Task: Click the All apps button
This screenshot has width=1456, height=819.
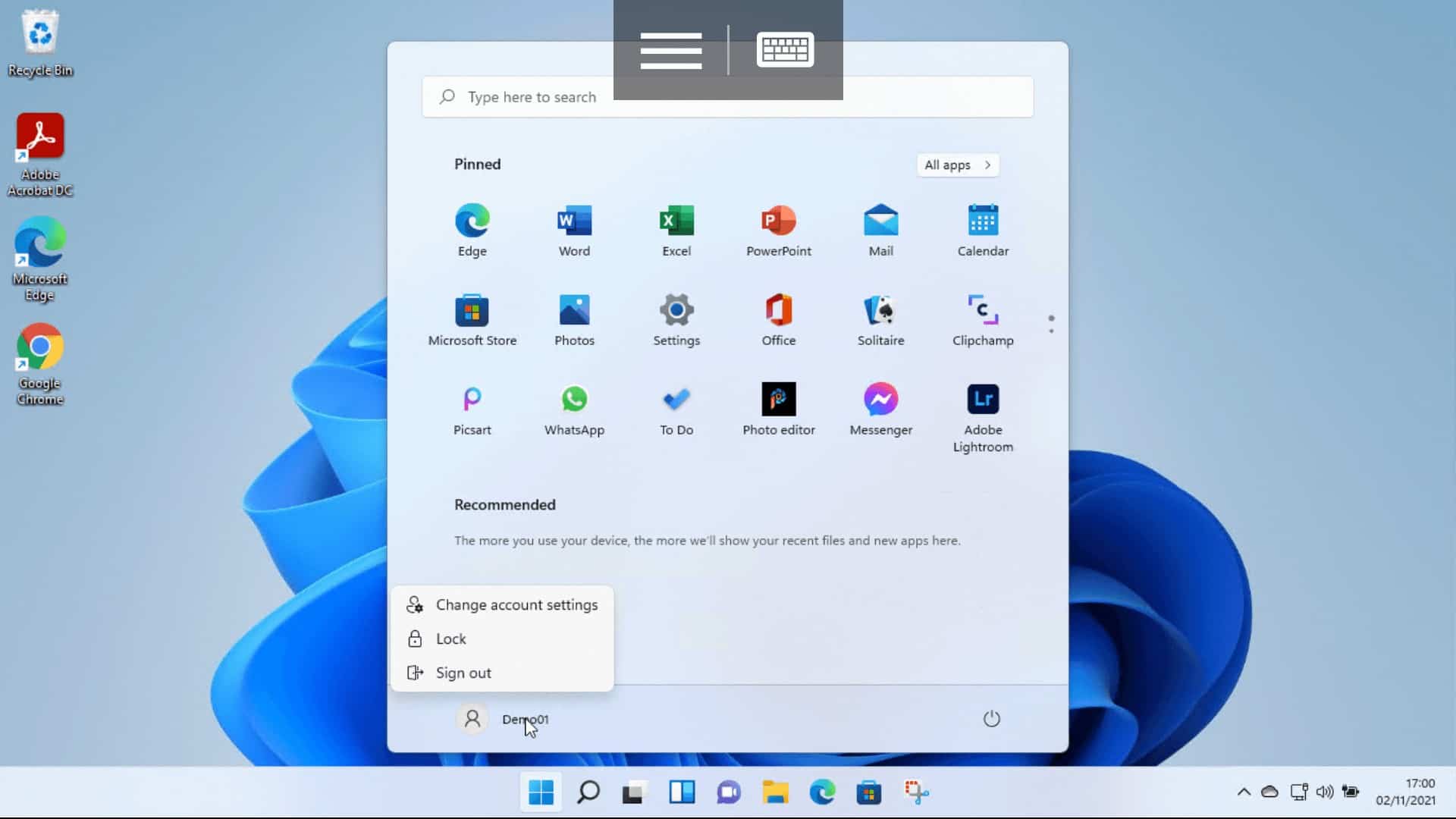Action: pos(958,165)
